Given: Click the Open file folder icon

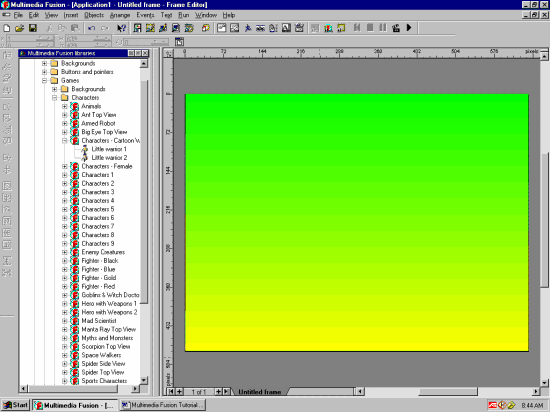Looking at the screenshot, I should click(20, 28).
